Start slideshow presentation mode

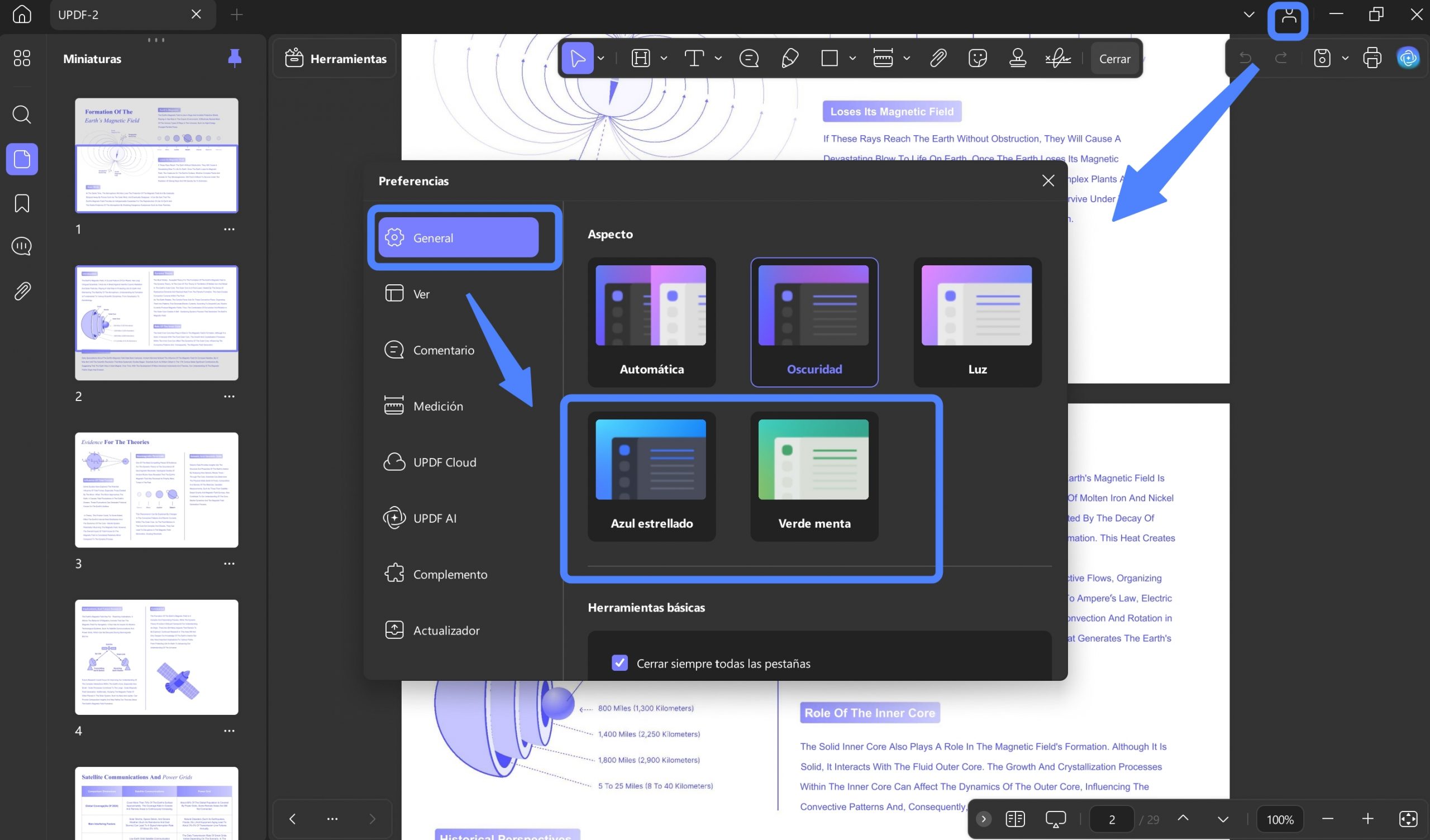[1056, 819]
